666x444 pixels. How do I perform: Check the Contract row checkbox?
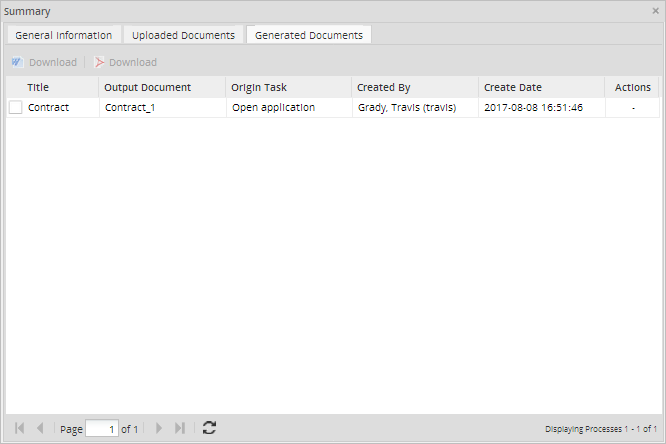(16, 107)
